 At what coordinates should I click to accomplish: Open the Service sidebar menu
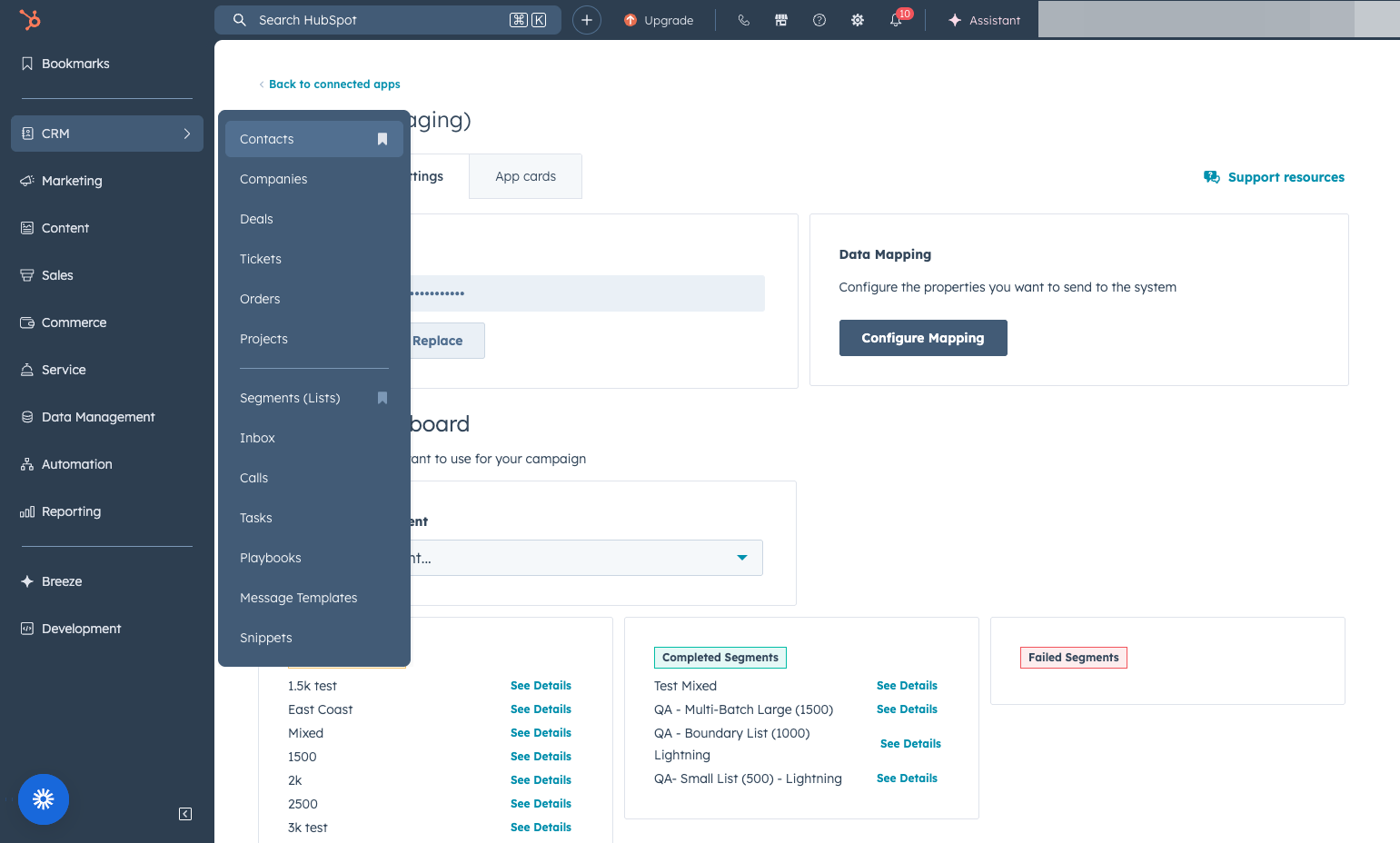coord(107,370)
